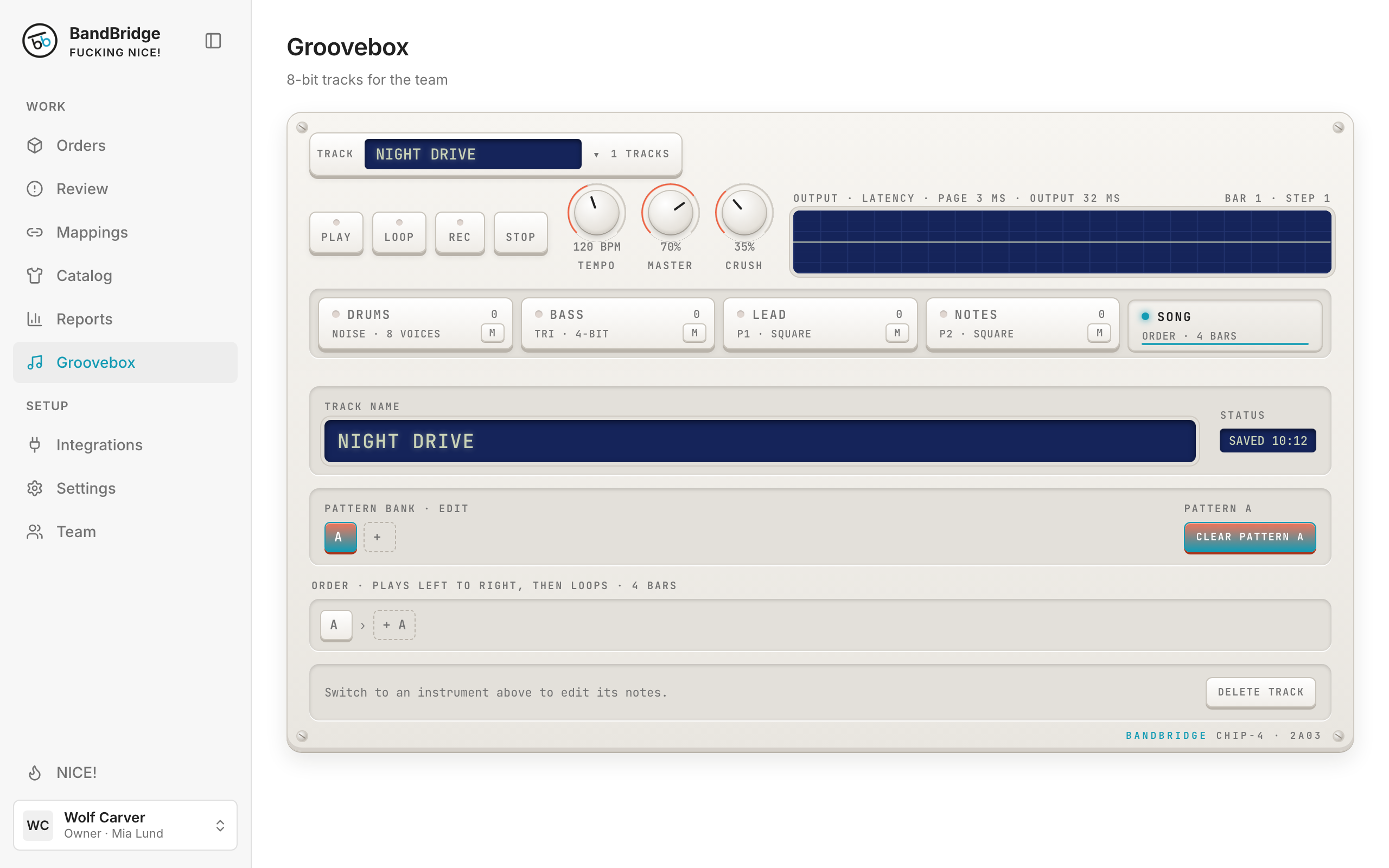Click the Groovebox music note icon

[x=35, y=362]
